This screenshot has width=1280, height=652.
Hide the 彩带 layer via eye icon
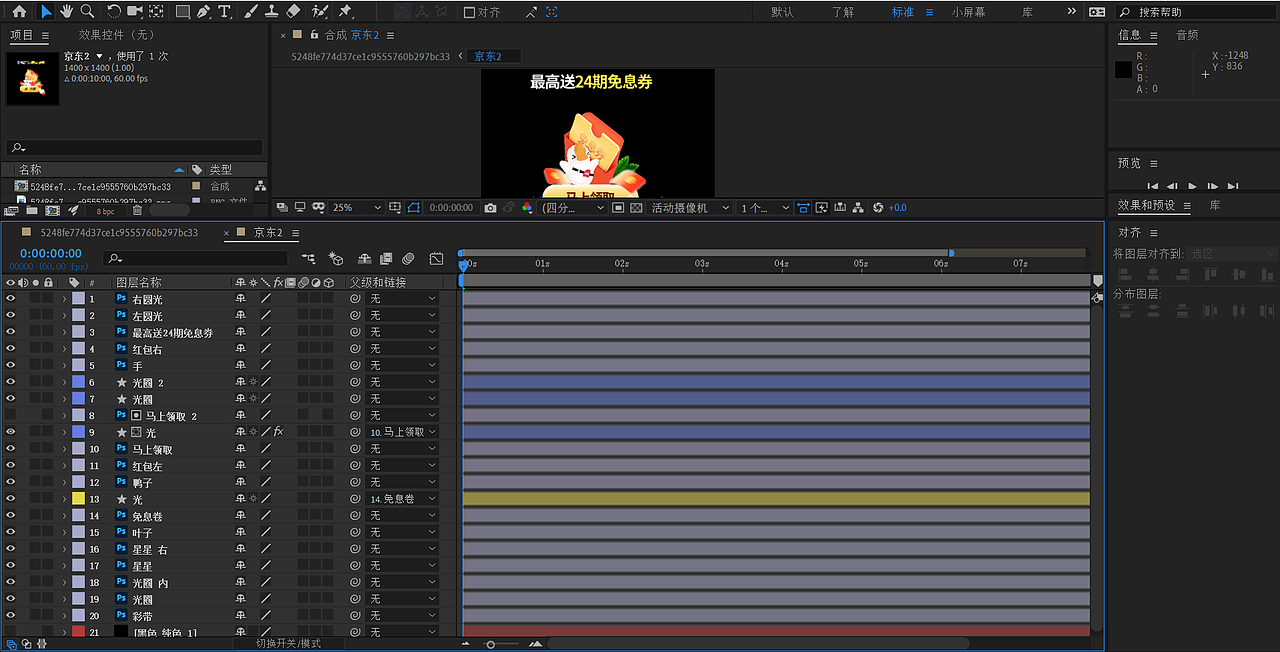click(10, 616)
